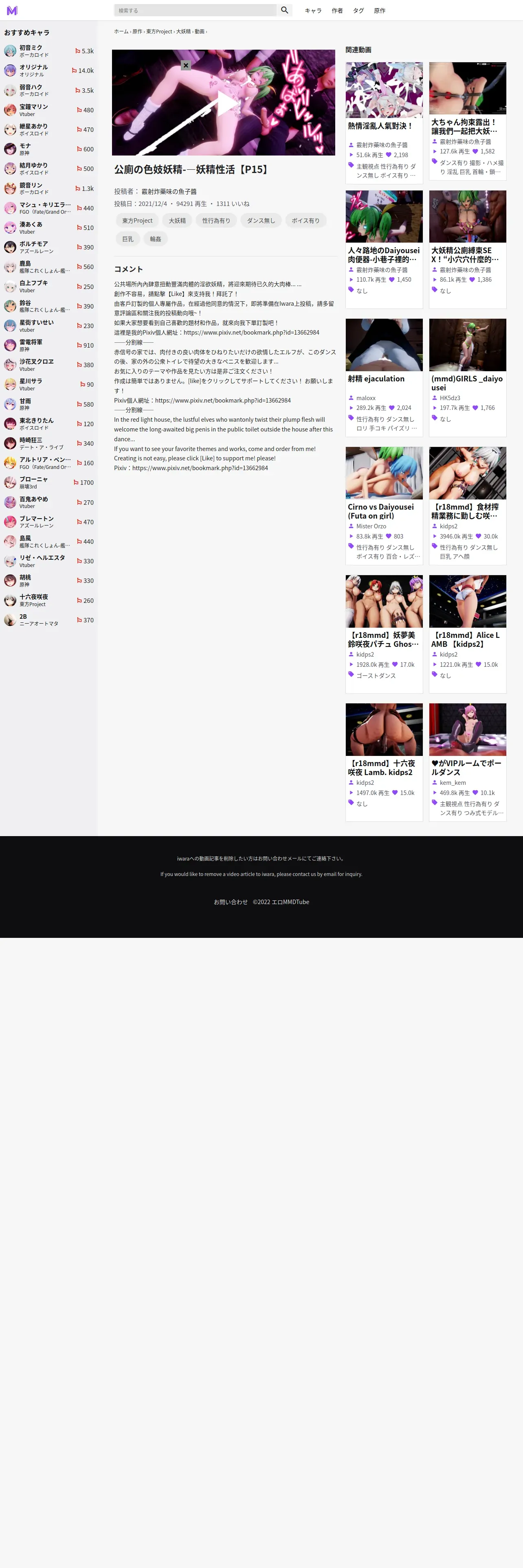This screenshot has width=523, height=1568.
Task: Click the ©2022 footer site name
Action: coord(281,902)
